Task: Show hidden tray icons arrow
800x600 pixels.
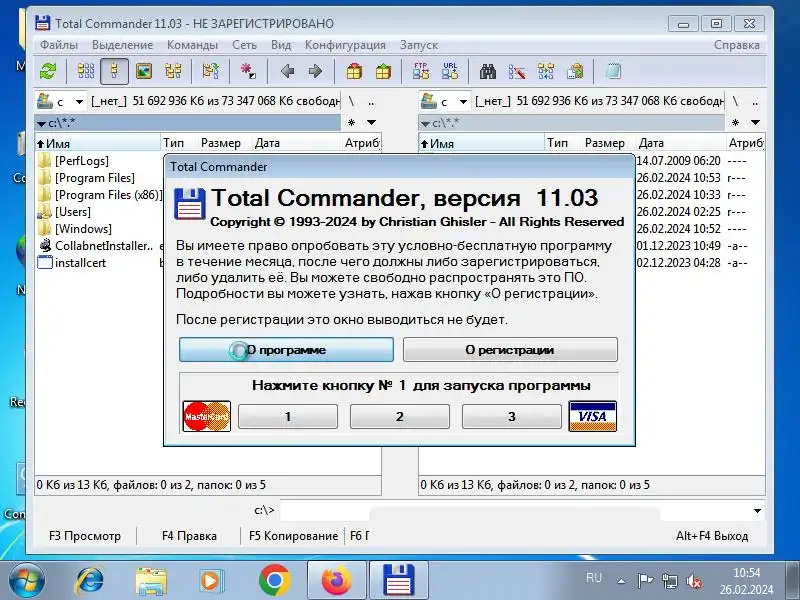Action: 621,581
